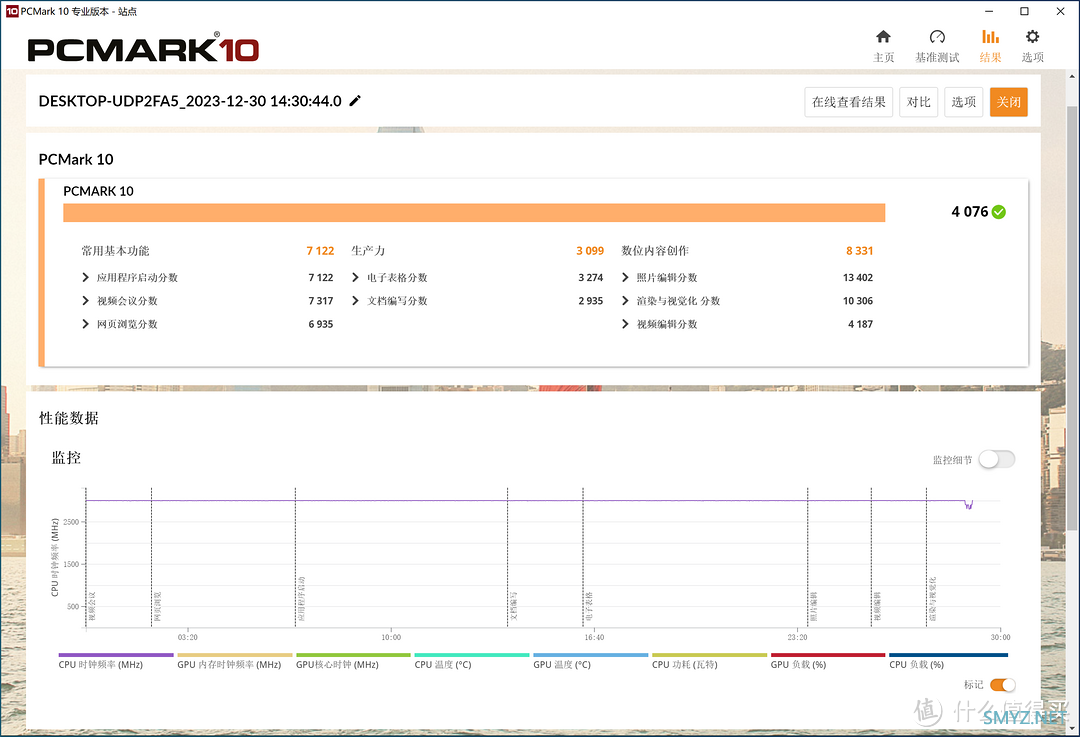1080x737 pixels.
Task: Open the Options gear icon
Action: pyautogui.click(x=1032, y=37)
